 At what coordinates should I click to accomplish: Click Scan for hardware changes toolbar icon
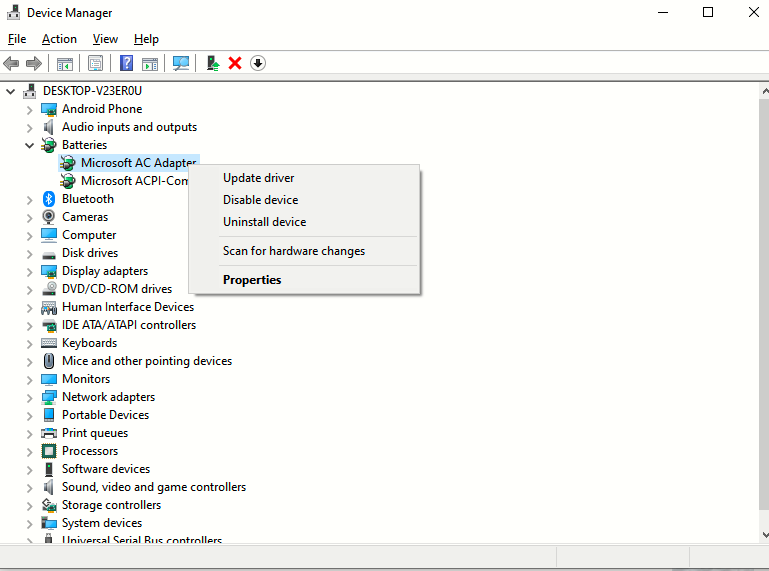pyautogui.click(x=181, y=63)
